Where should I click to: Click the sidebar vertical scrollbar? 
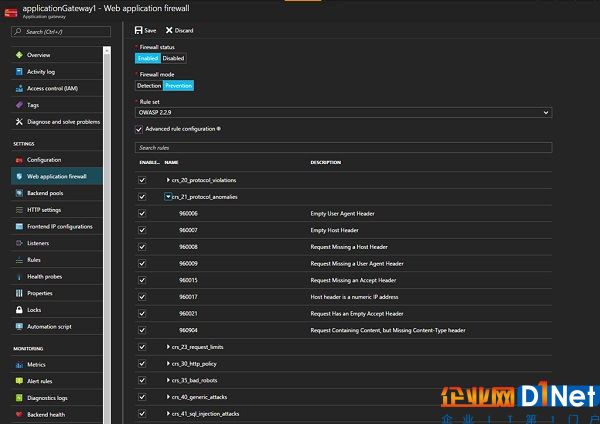pyautogui.click(x=107, y=237)
